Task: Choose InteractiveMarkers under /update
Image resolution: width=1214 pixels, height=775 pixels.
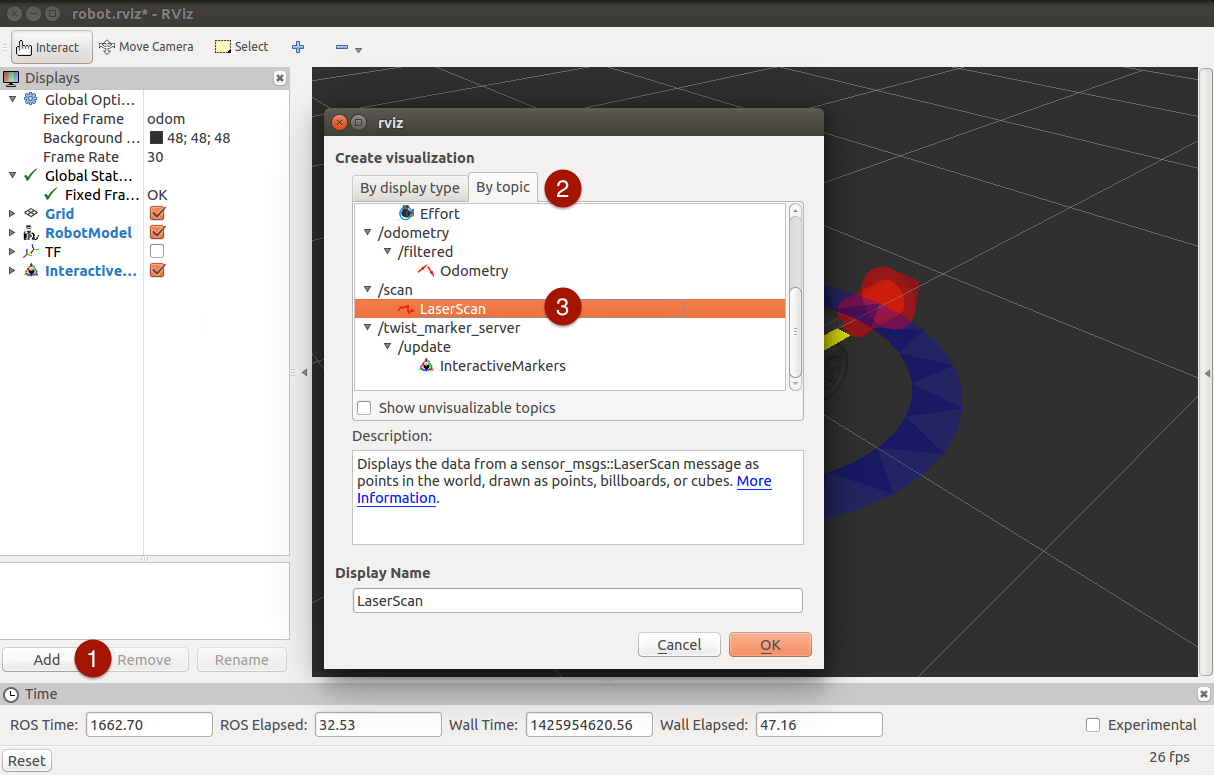Action: (x=502, y=366)
